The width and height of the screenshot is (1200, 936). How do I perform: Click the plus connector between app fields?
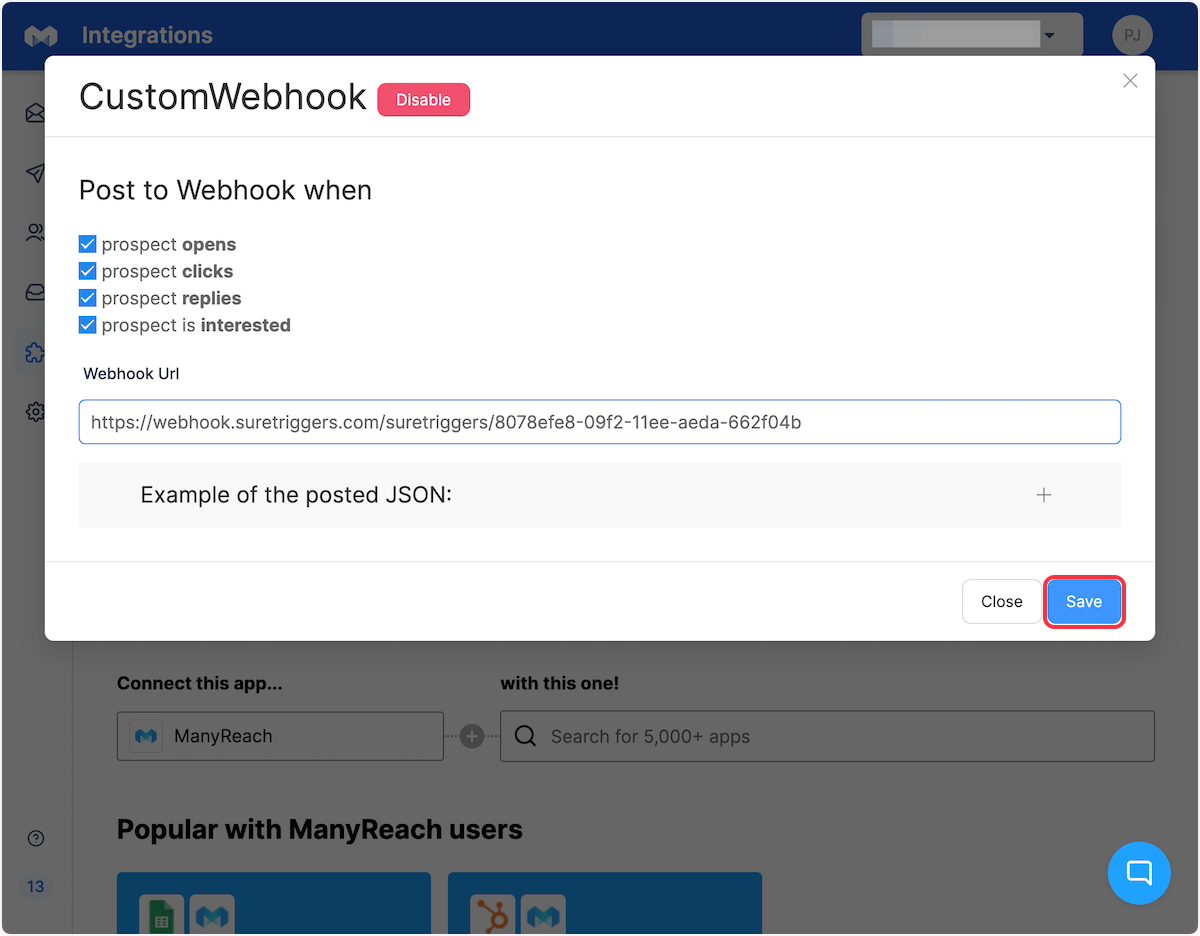click(x=472, y=736)
